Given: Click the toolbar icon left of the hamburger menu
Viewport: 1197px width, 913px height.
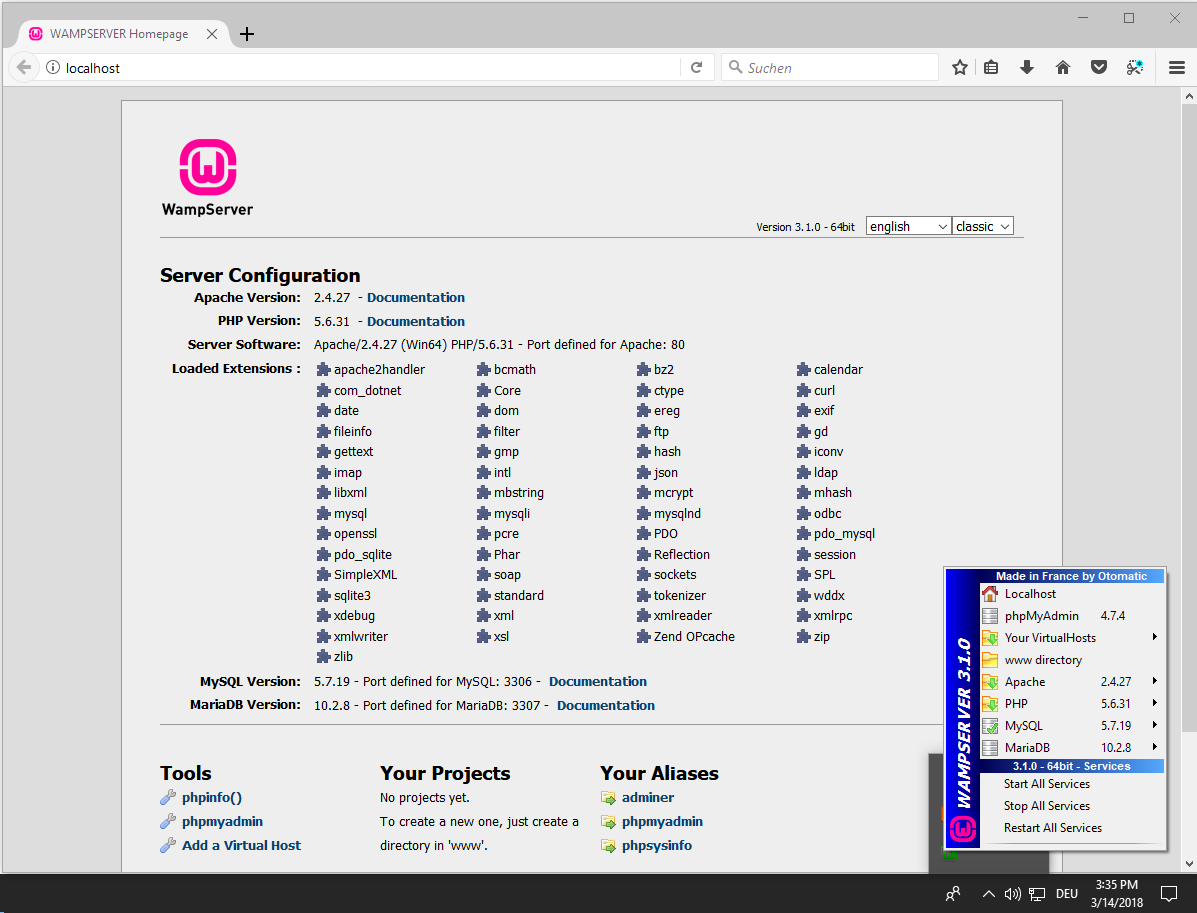Looking at the screenshot, I should click(1134, 67).
